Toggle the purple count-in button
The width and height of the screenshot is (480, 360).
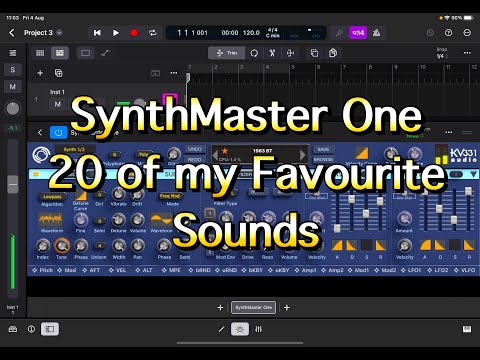358,33
